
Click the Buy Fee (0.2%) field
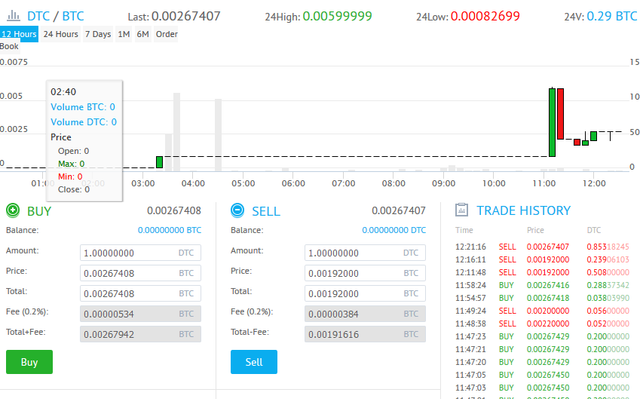pyautogui.click(x=140, y=314)
